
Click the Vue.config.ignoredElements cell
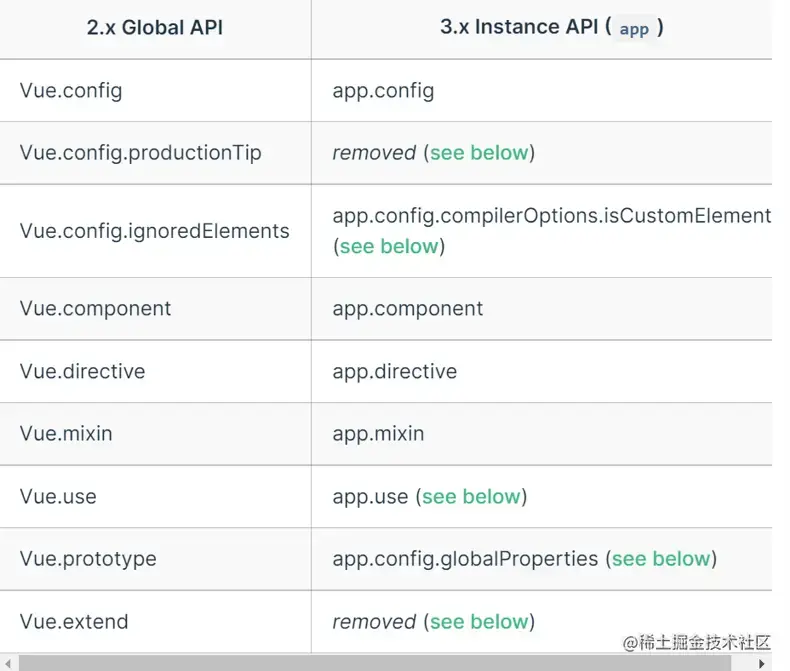[x=155, y=231]
